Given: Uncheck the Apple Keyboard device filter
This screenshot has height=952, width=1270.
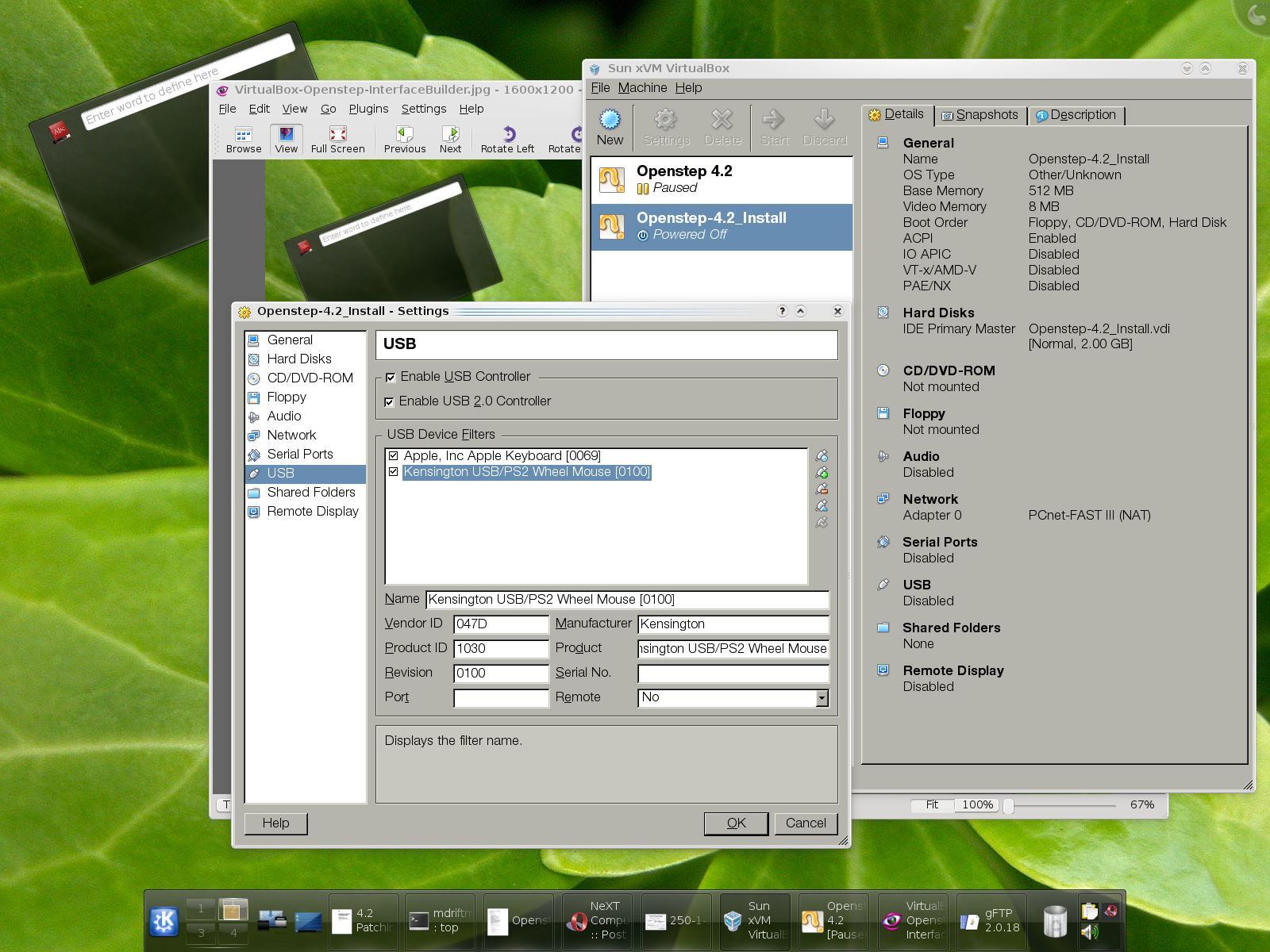Looking at the screenshot, I should pyautogui.click(x=394, y=455).
